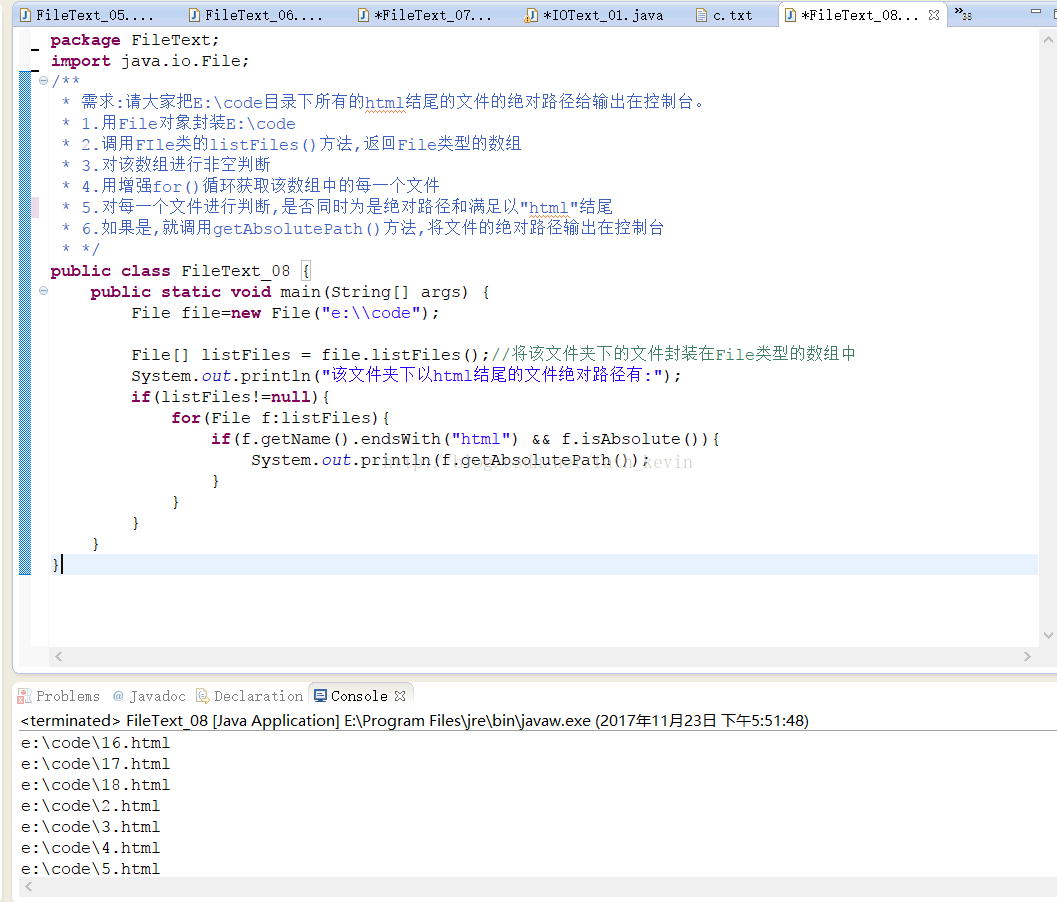Click the 'for(File f:listFiles)' line
1057x902 pixels.
[280, 418]
